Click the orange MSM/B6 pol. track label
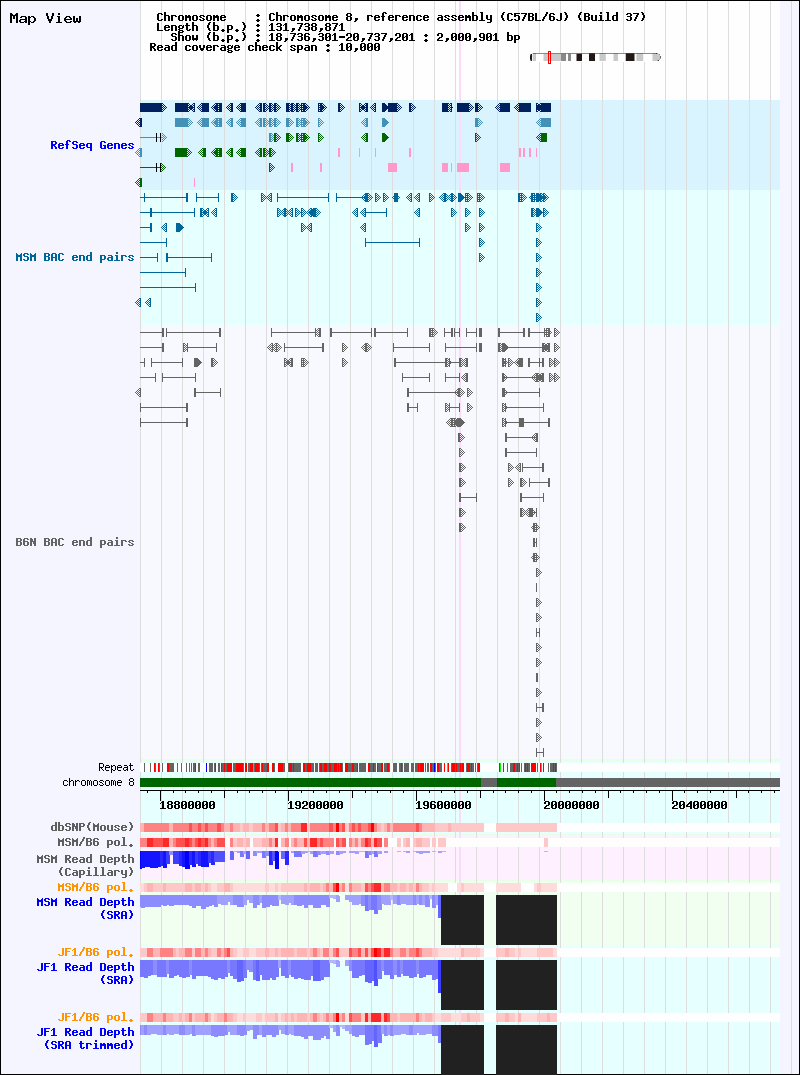Screen dimensions: 800x1075 coord(95,888)
